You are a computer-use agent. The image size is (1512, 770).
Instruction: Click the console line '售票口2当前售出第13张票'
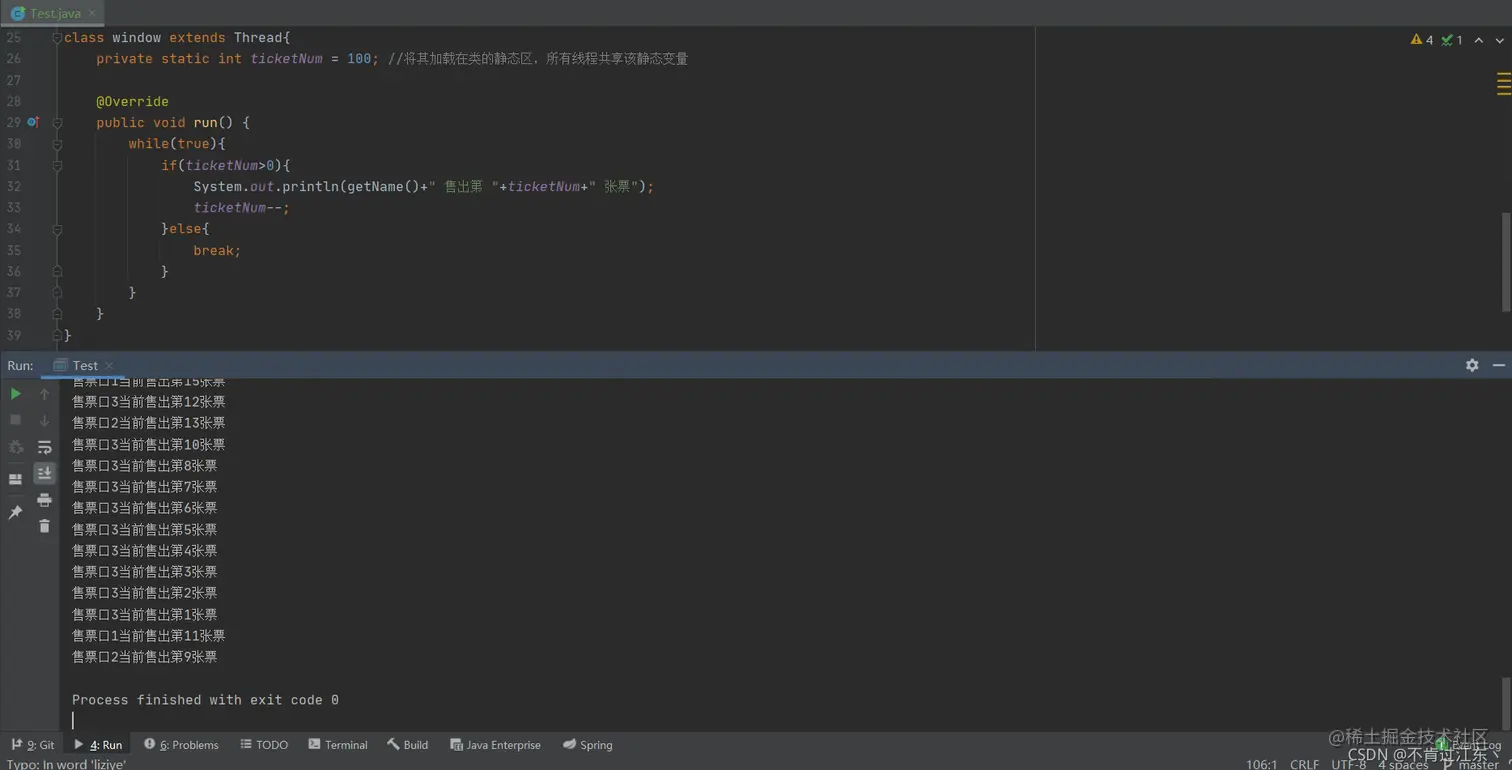[x=149, y=423]
